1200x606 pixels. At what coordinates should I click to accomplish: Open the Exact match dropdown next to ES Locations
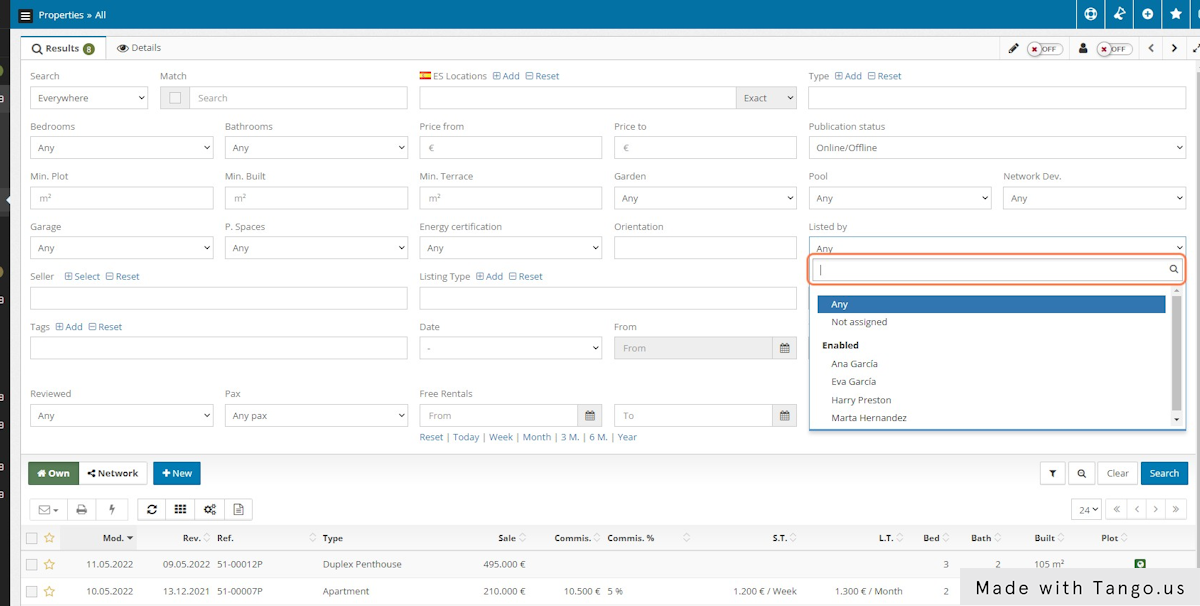766,98
